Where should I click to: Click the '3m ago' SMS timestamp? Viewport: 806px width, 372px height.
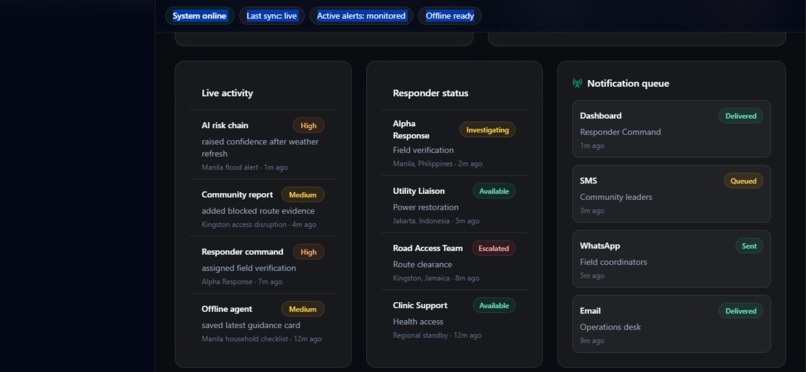[x=592, y=211]
